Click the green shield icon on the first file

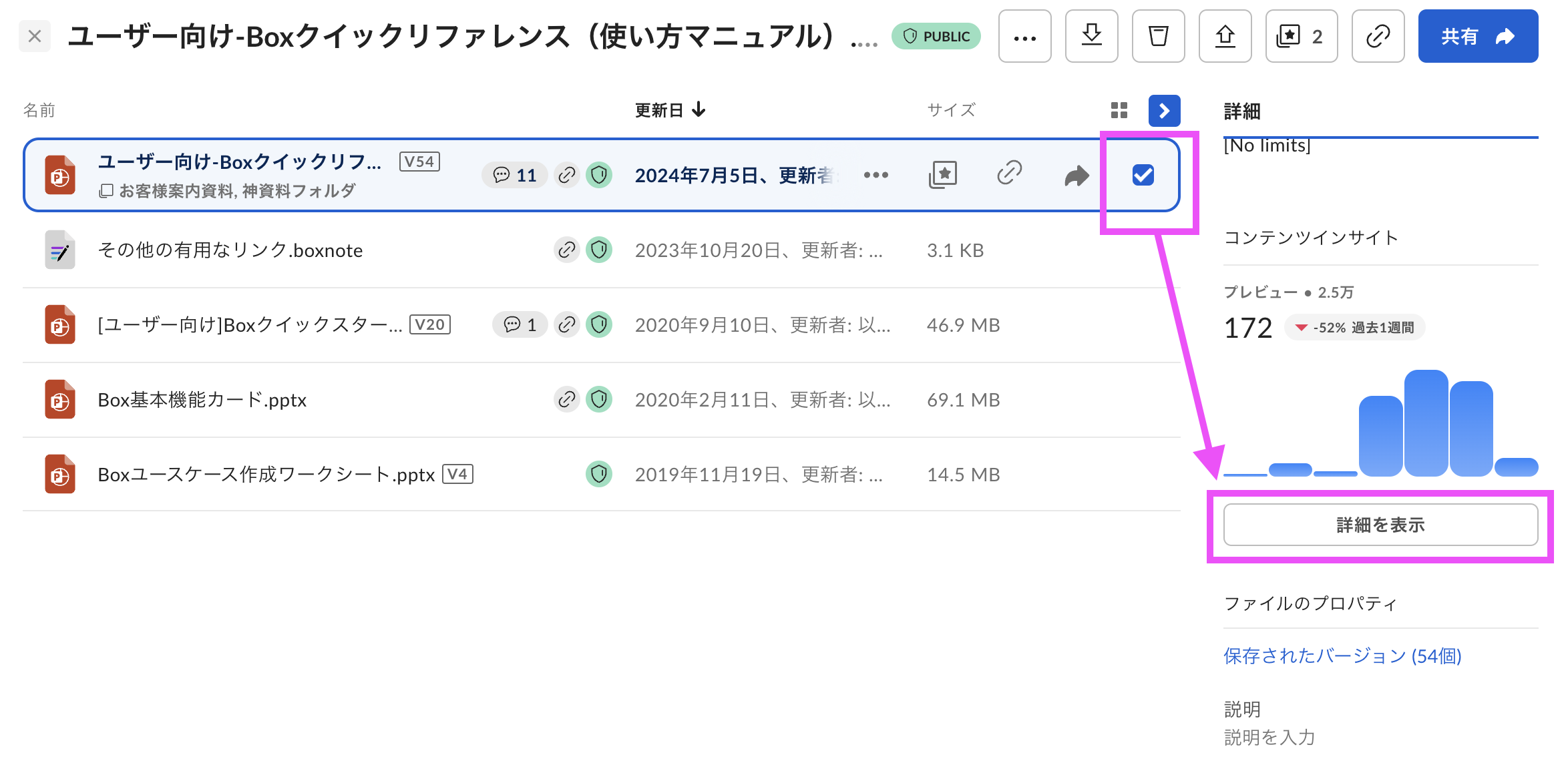coord(599,175)
